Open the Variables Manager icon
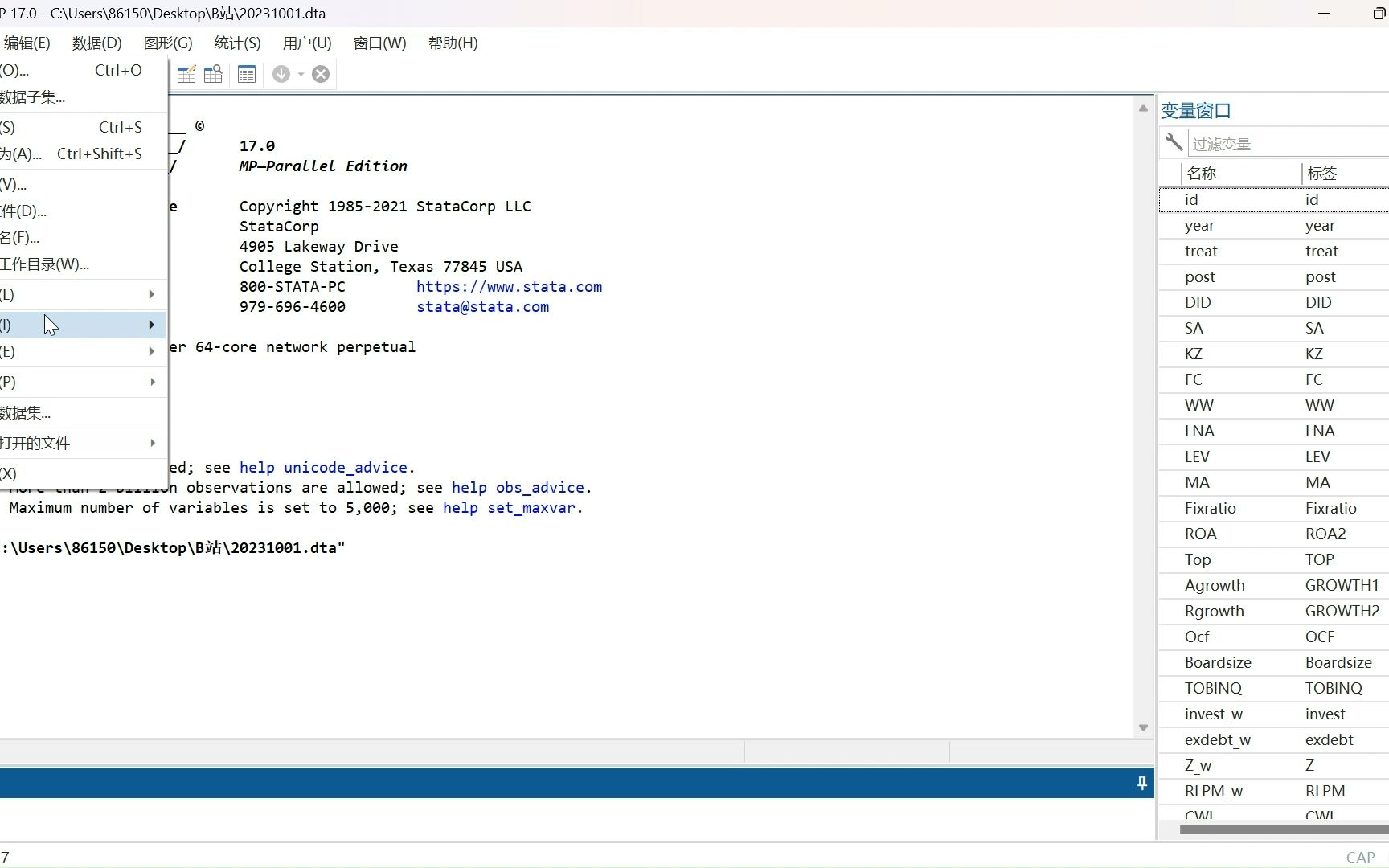The height and width of the screenshot is (868, 1389). [247, 74]
